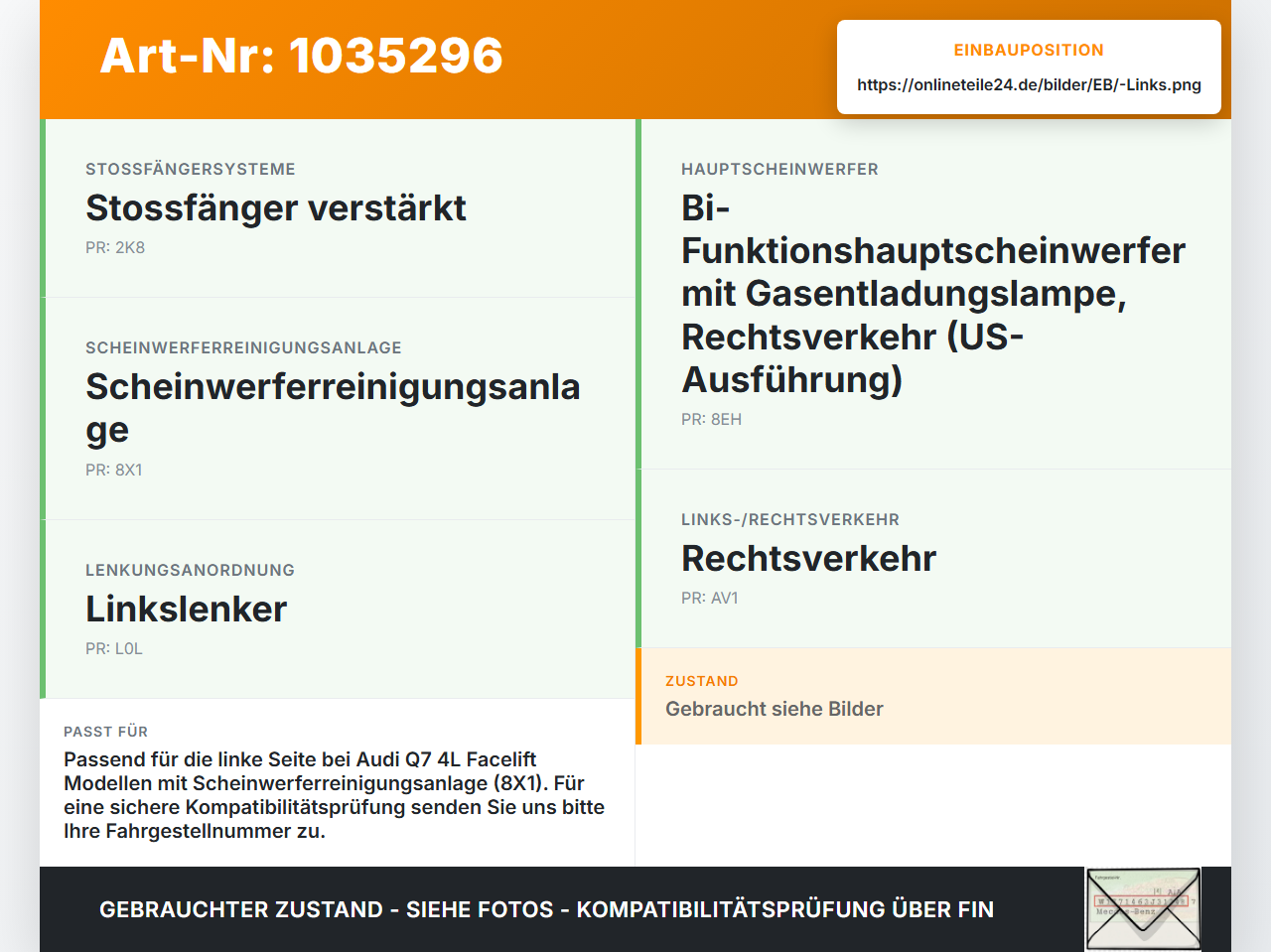Click the Zustand label in orange box
Screen dimensions: 1271x952
point(702,681)
